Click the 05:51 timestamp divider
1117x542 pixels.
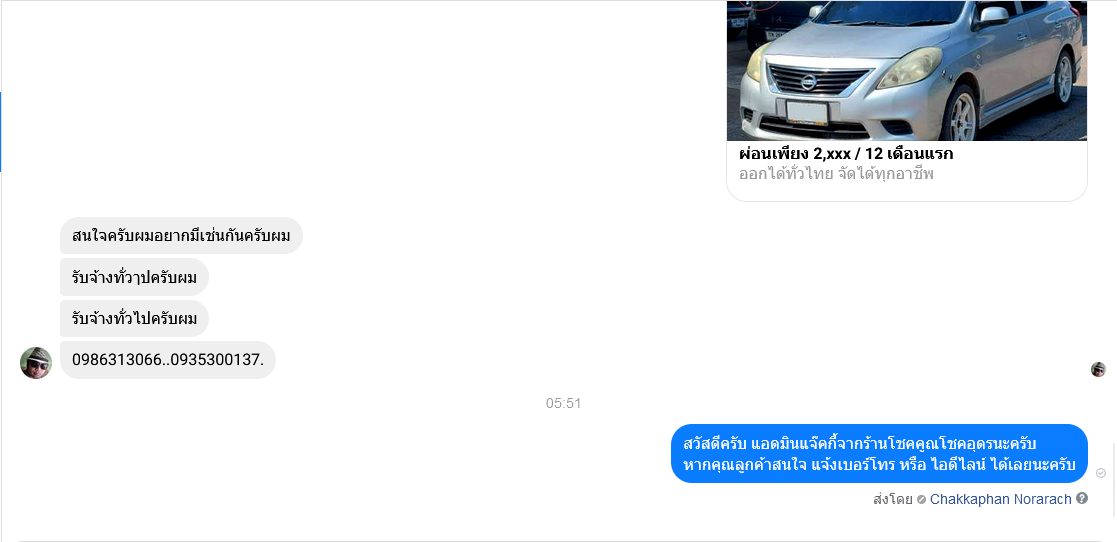(563, 404)
